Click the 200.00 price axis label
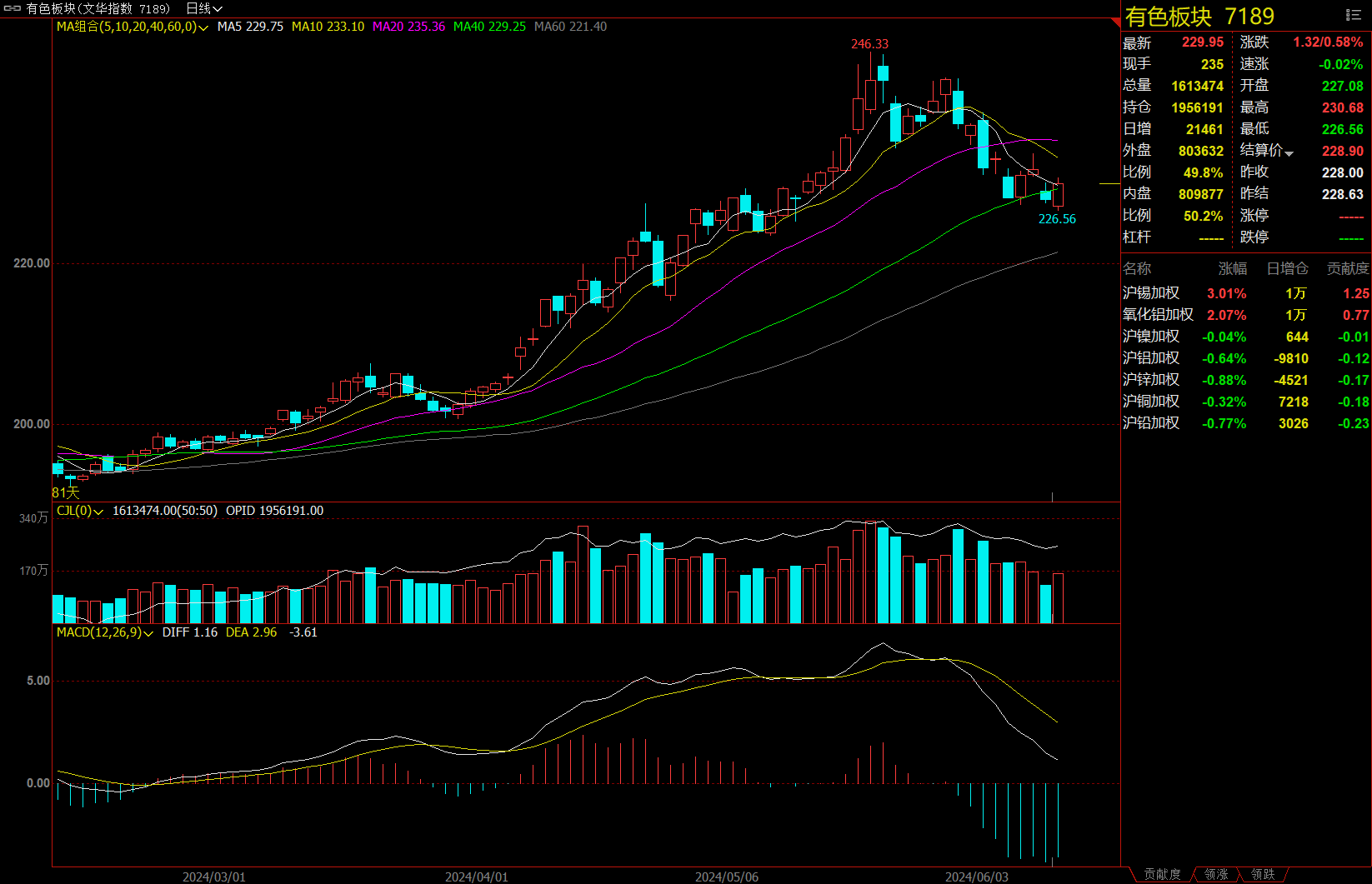 [x=32, y=424]
